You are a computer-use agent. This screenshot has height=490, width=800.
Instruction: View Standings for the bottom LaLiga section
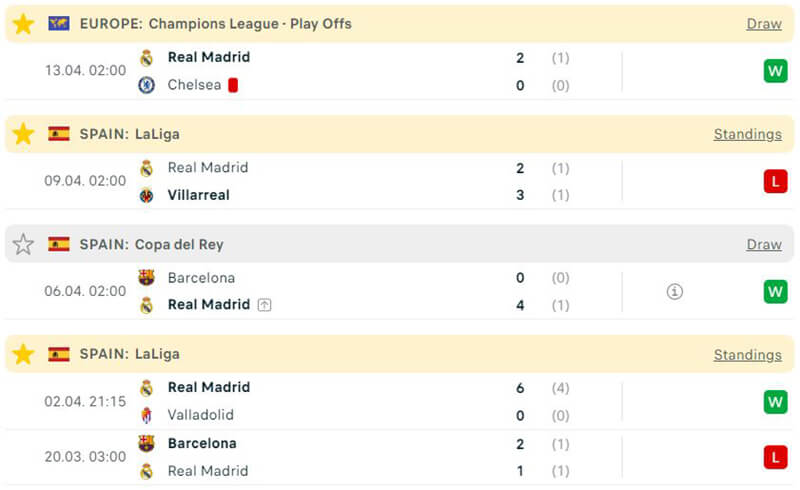coord(747,354)
